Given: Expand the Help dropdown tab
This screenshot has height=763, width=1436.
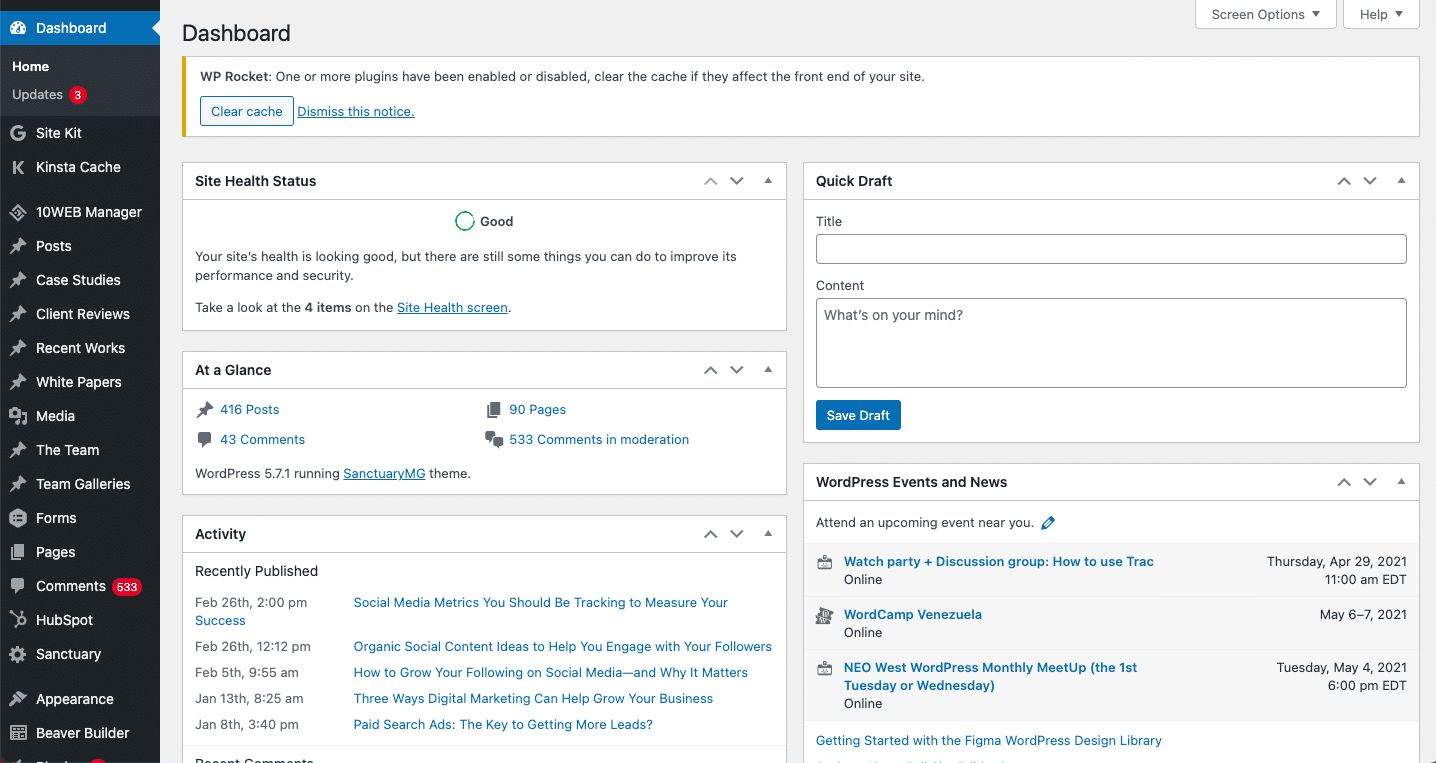Looking at the screenshot, I should 1382,14.
